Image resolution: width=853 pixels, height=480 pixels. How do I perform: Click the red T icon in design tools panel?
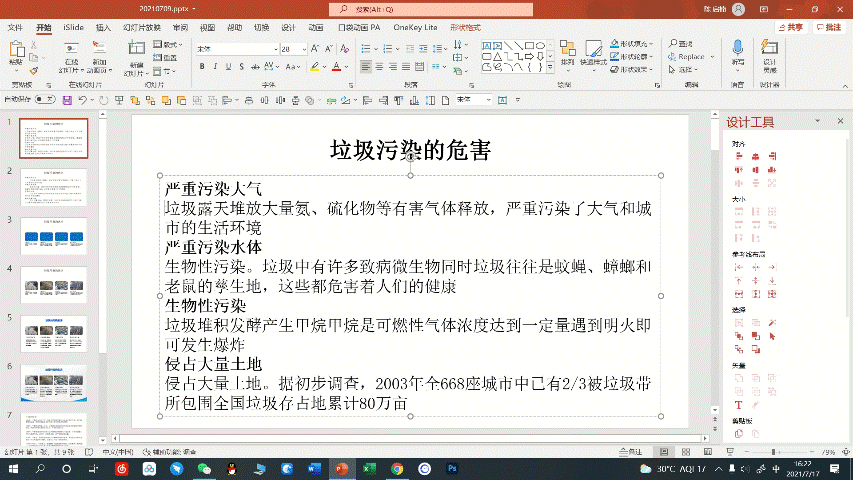[738, 405]
